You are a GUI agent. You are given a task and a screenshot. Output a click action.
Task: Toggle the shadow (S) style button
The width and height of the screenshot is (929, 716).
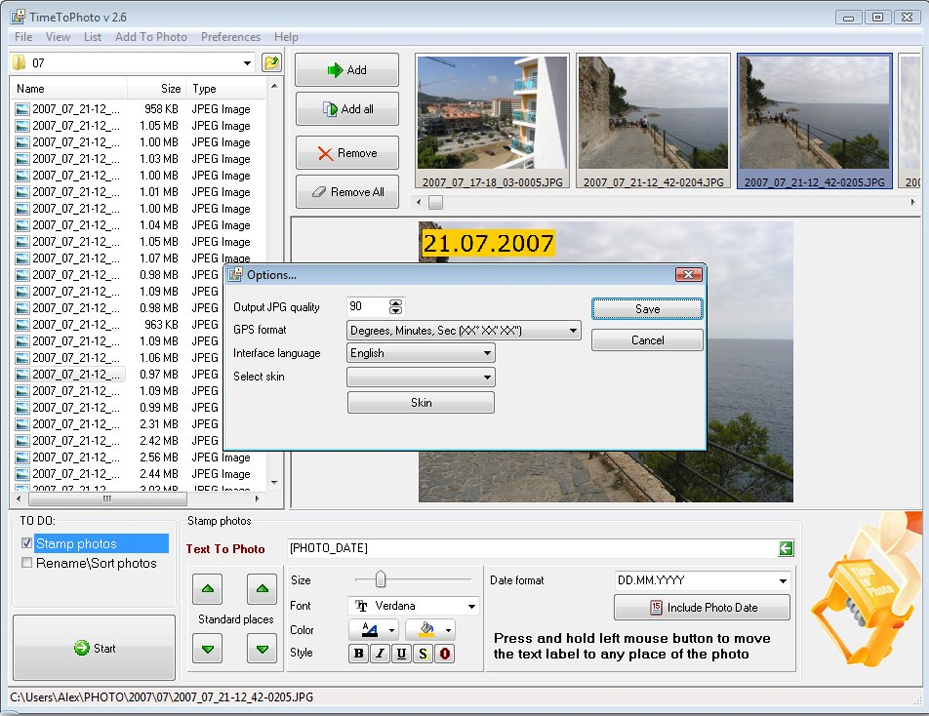pos(423,654)
